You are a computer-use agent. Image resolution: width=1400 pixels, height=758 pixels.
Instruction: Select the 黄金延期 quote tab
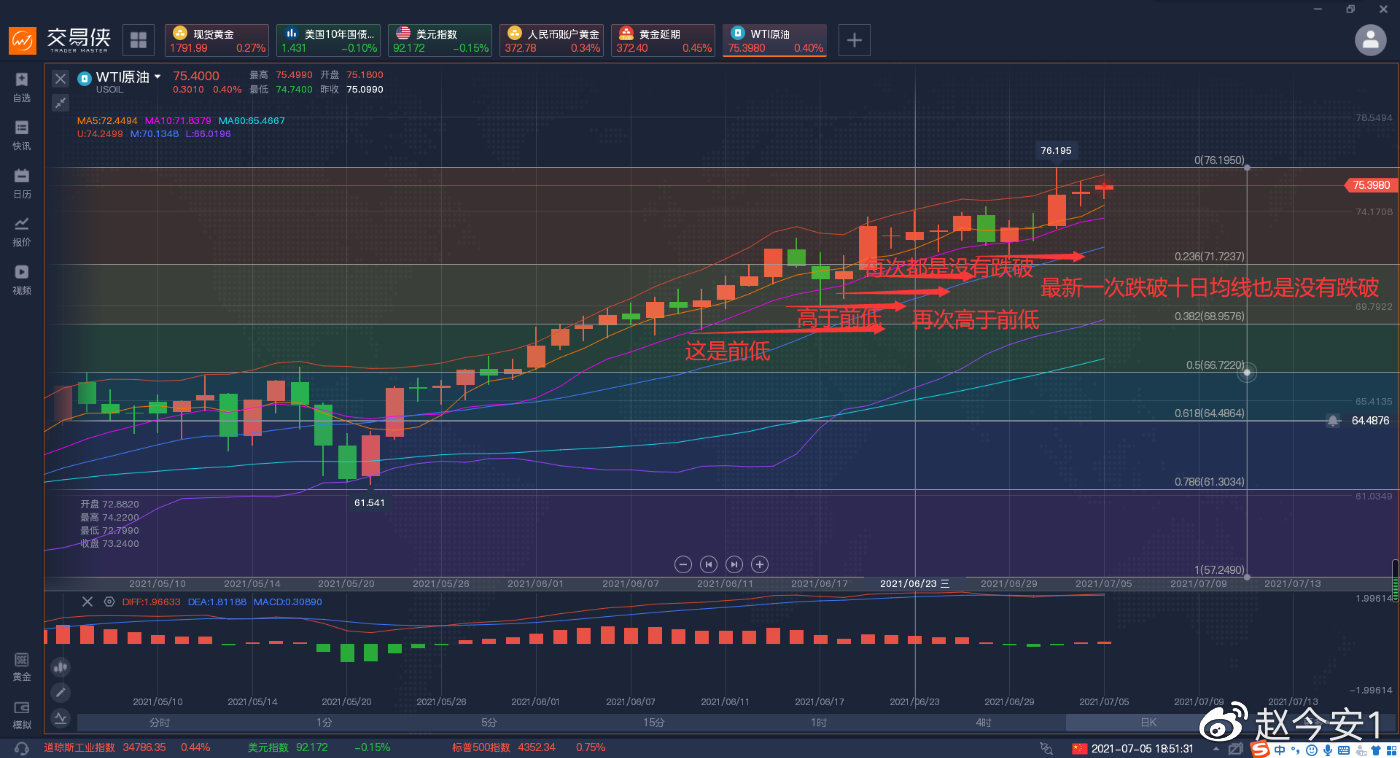664,40
